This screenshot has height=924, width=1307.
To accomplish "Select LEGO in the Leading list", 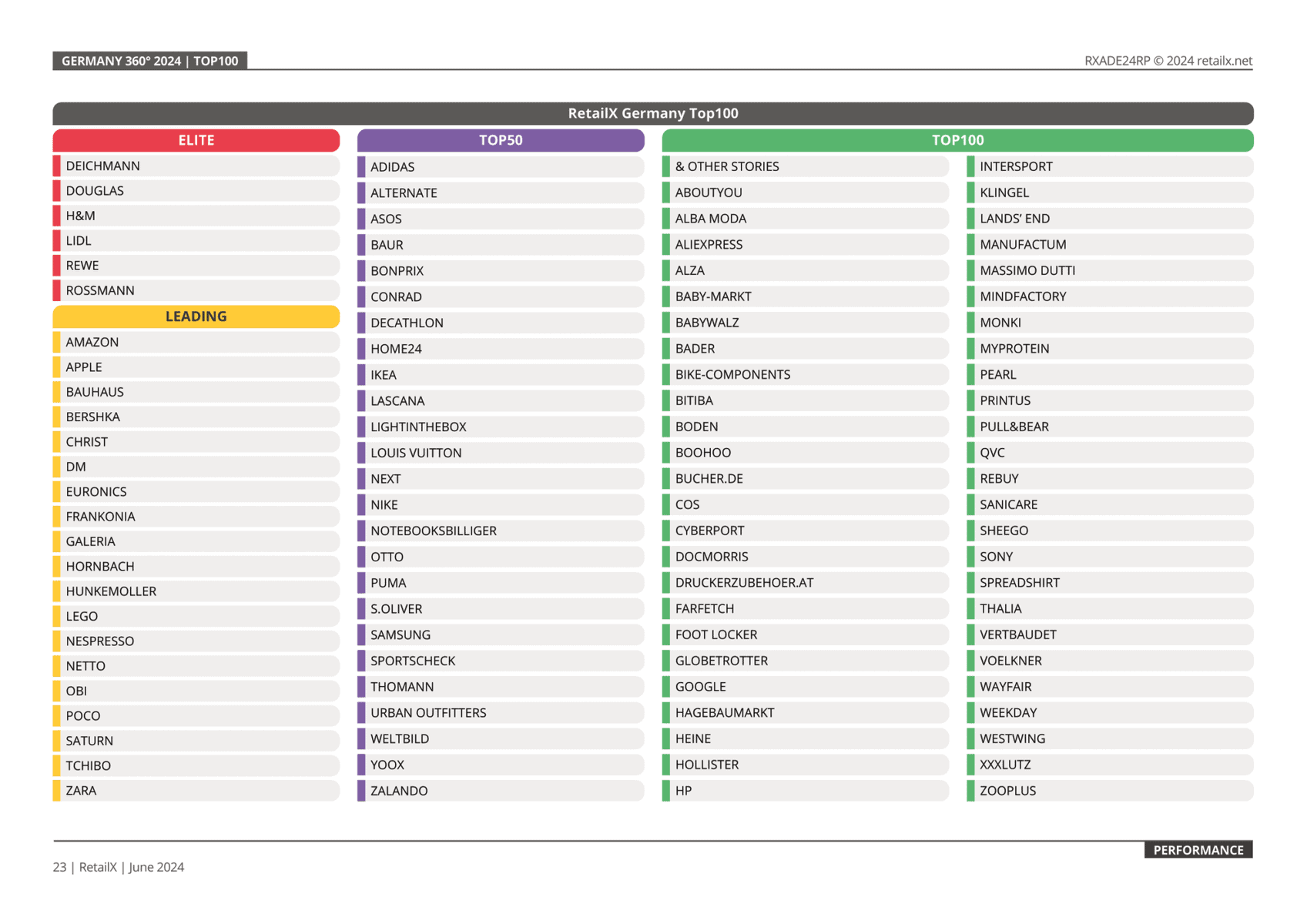I will pyautogui.click(x=196, y=616).
